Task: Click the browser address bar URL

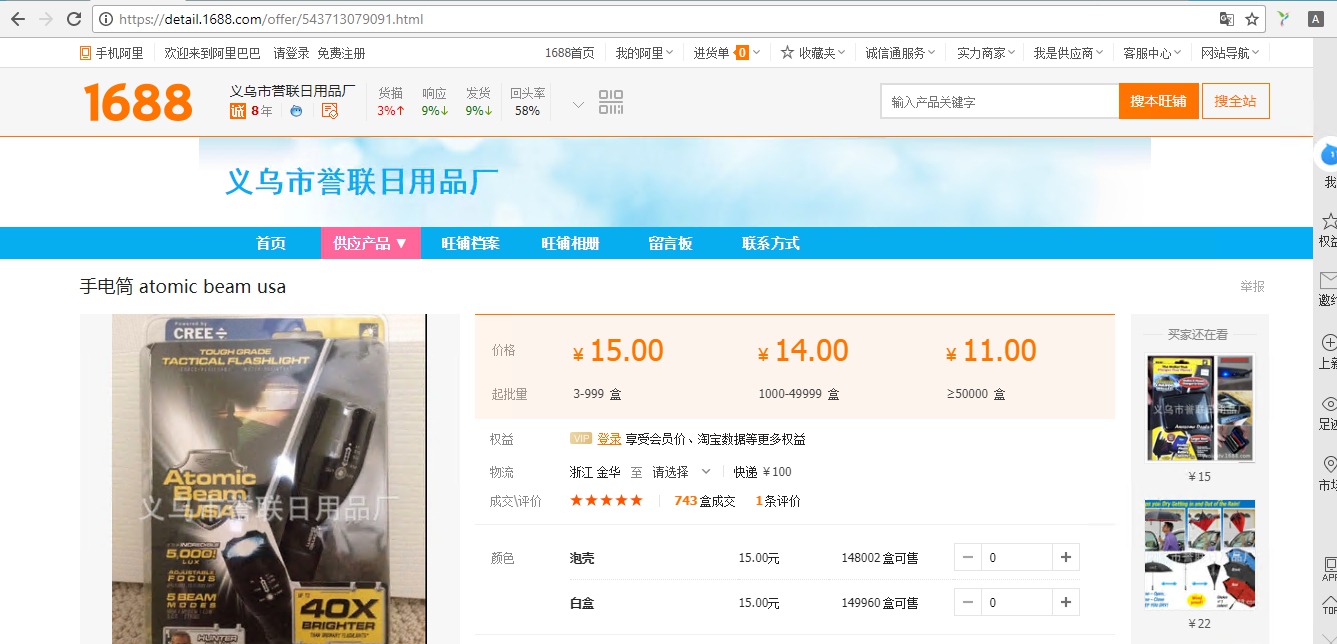Action: tap(271, 19)
